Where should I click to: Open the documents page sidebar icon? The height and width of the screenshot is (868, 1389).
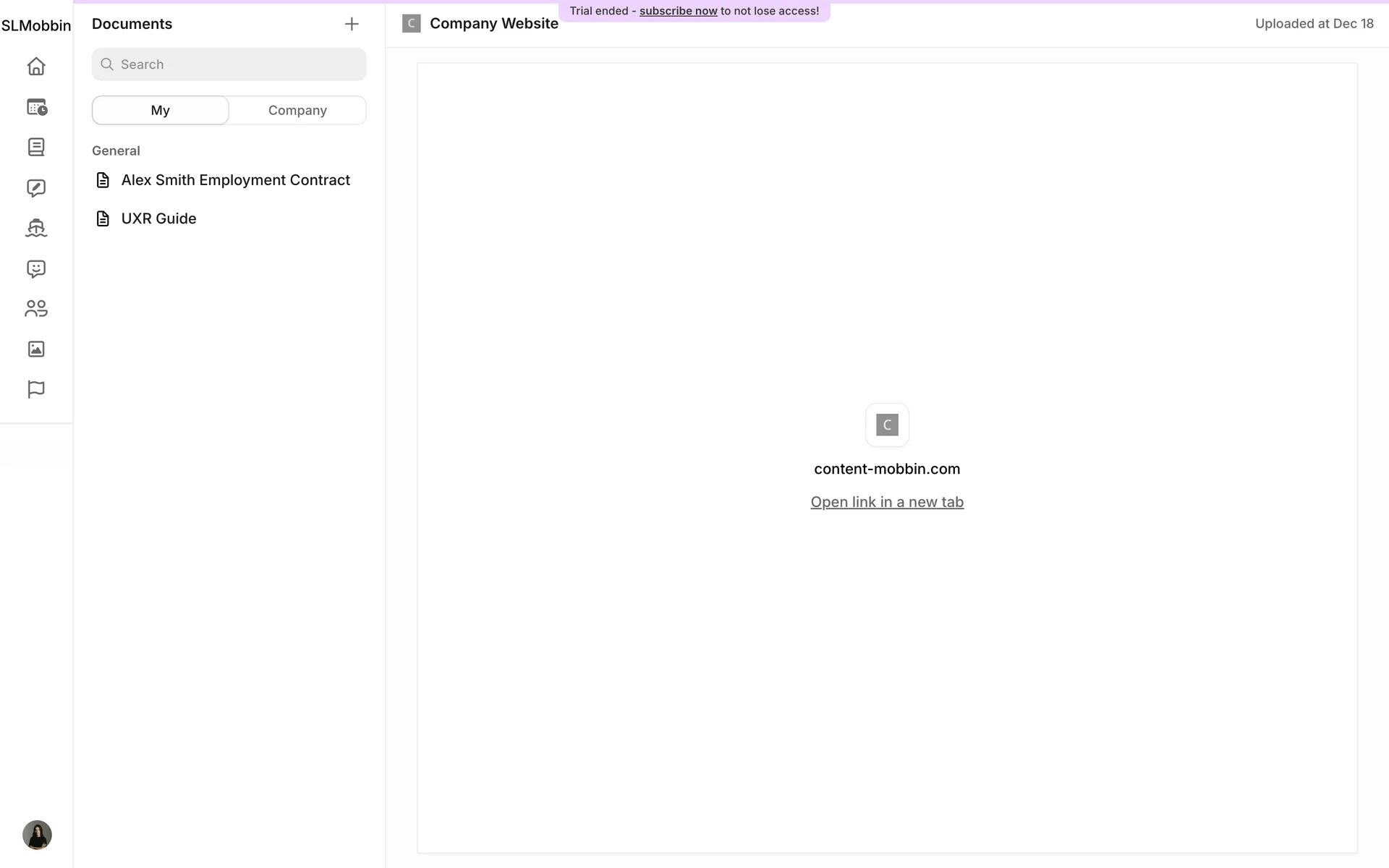pyautogui.click(x=36, y=148)
